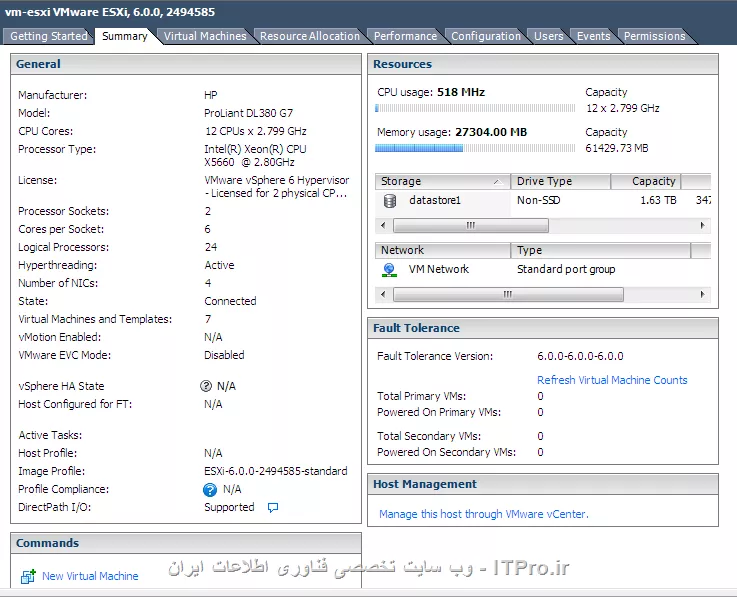The height and width of the screenshot is (597, 737).
Task: Click the New Virtual Machine command link
Action: point(90,577)
